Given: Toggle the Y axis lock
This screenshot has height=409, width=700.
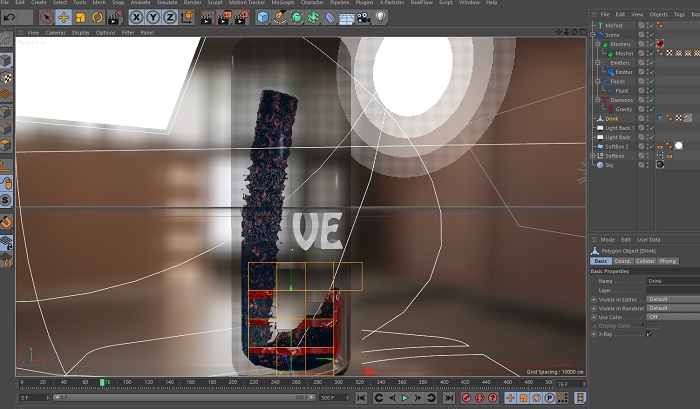Looking at the screenshot, I should (x=153, y=17).
